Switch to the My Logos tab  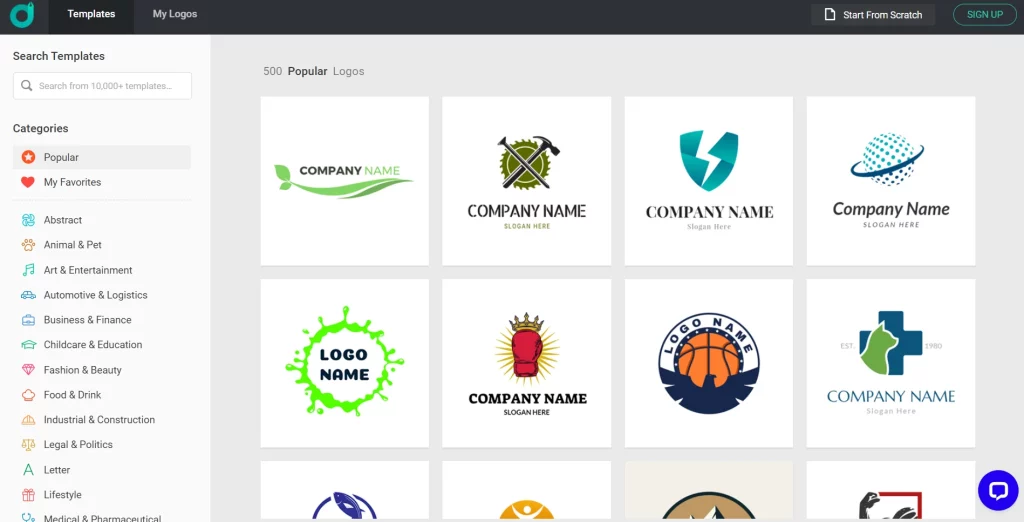point(174,14)
